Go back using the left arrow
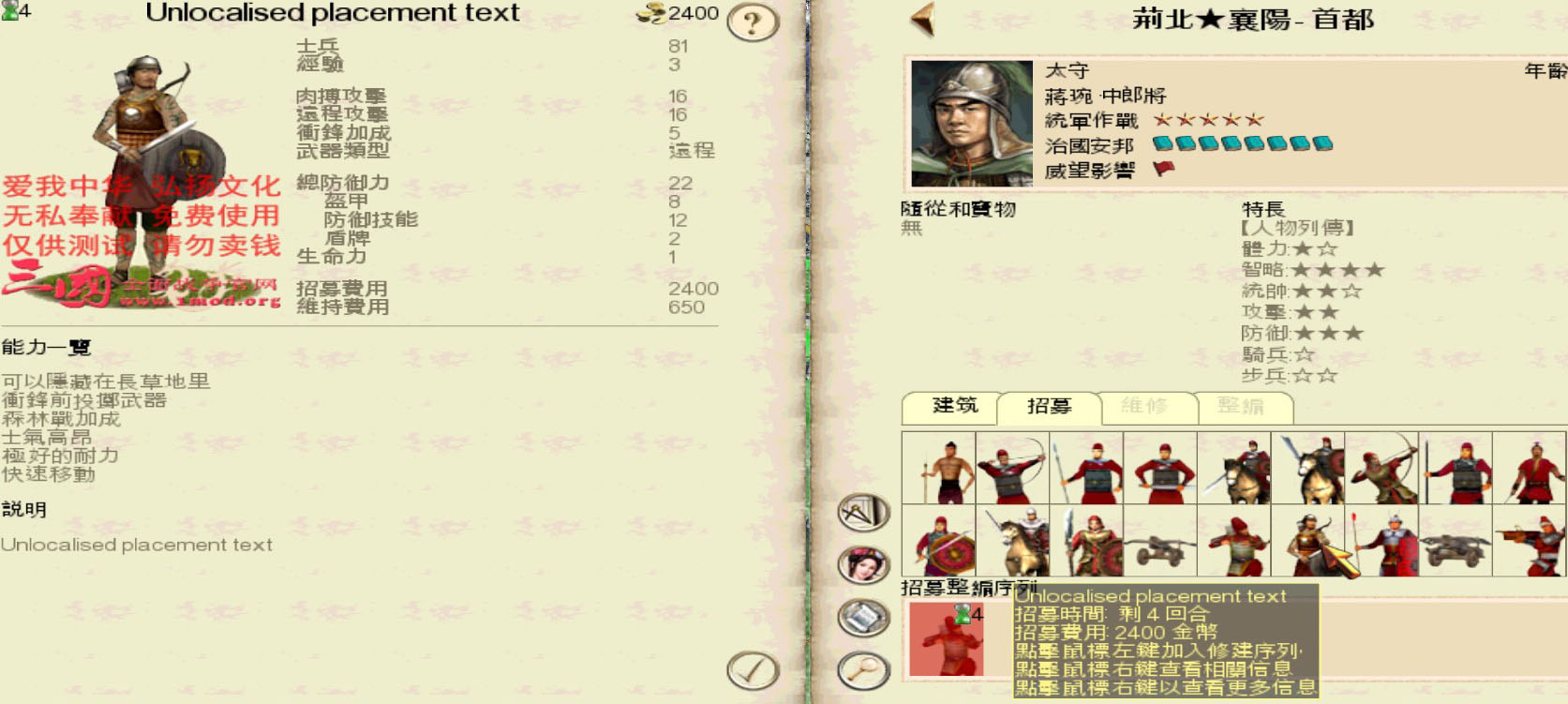Viewport: 1568px width, 704px height. [923, 21]
